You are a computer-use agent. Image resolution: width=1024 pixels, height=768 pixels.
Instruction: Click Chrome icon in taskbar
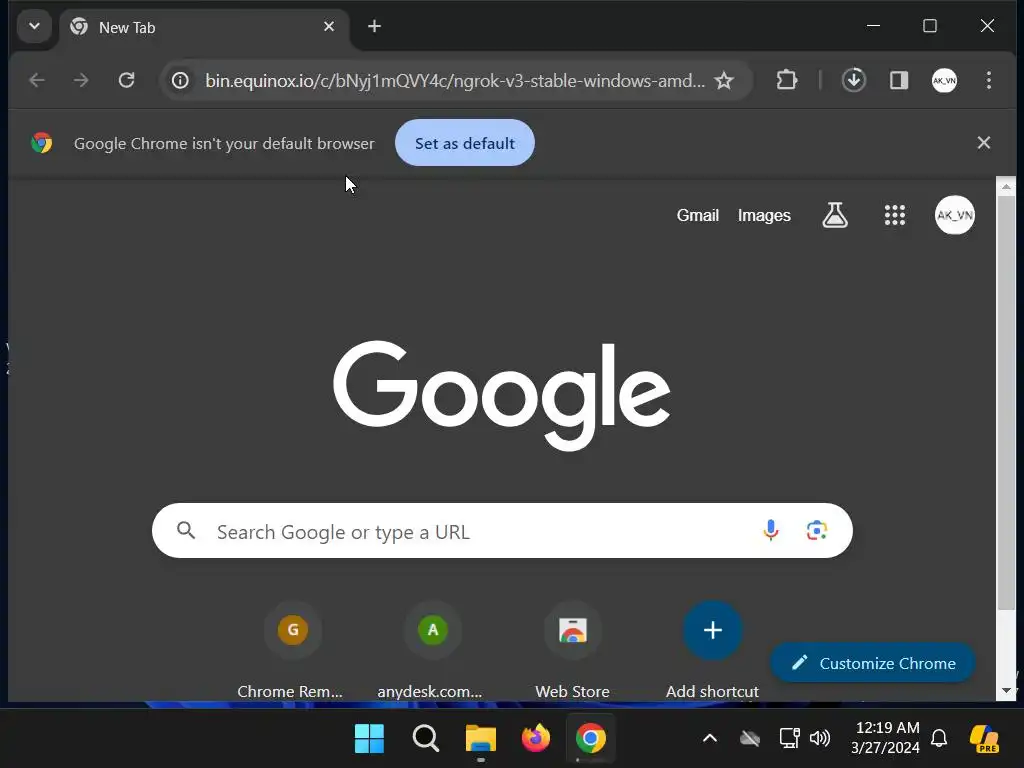pos(590,739)
